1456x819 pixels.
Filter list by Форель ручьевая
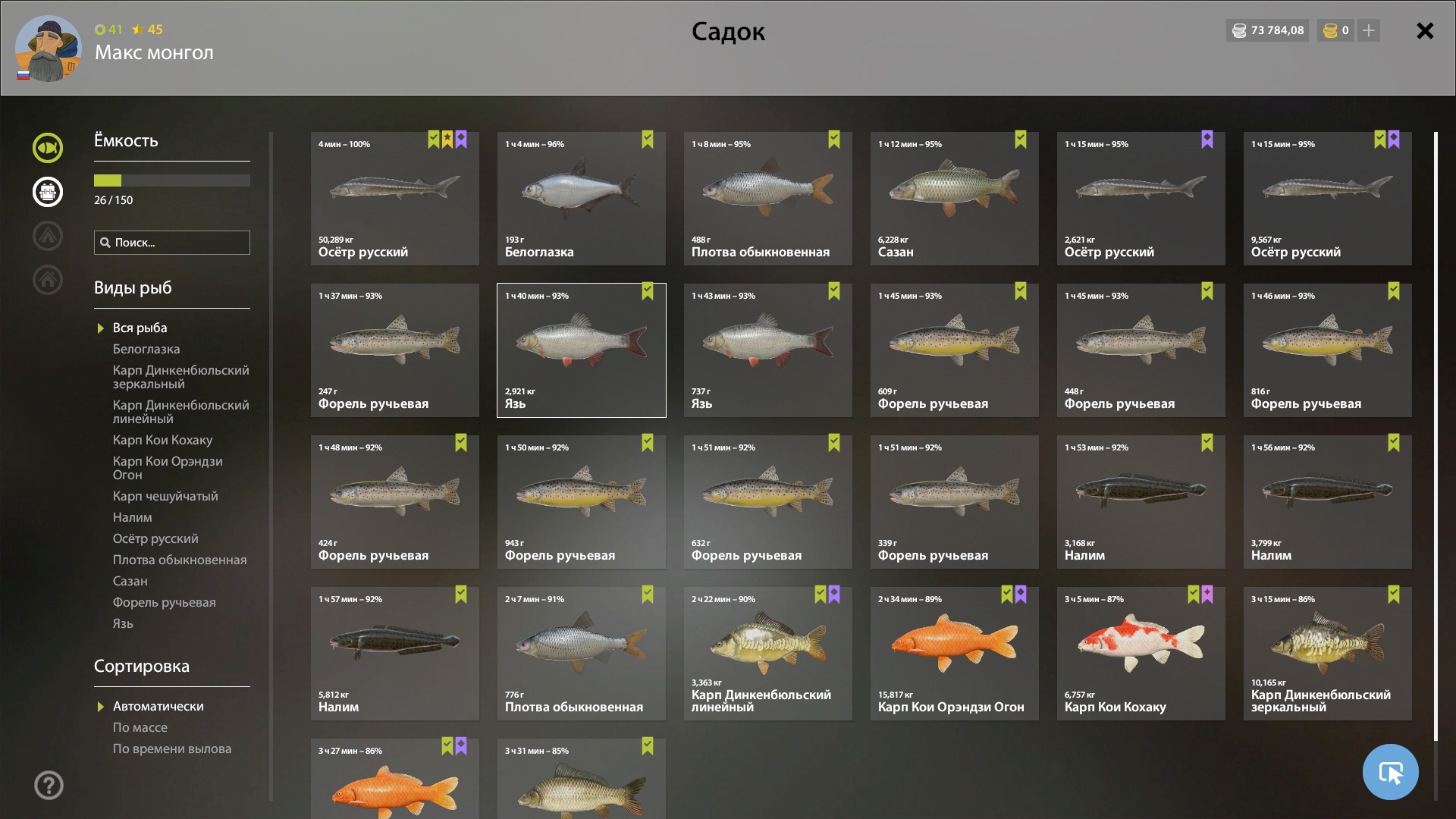point(165,602)
